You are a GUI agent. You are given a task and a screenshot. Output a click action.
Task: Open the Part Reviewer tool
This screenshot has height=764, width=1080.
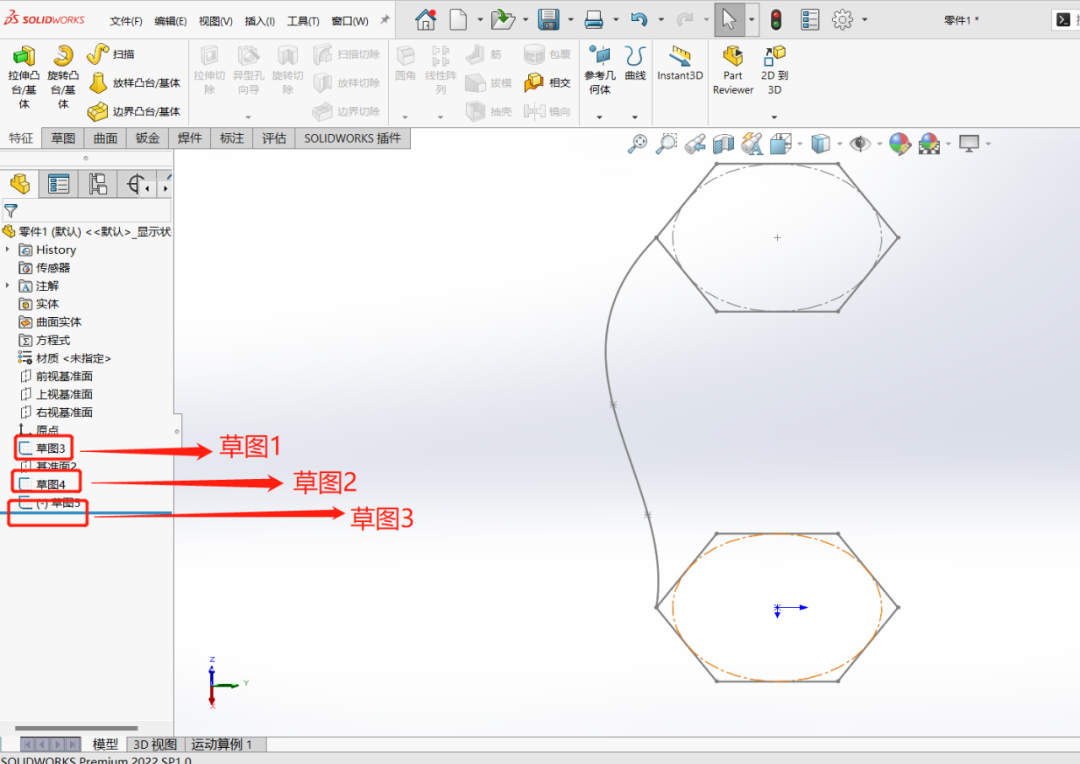tap(733, 68)
